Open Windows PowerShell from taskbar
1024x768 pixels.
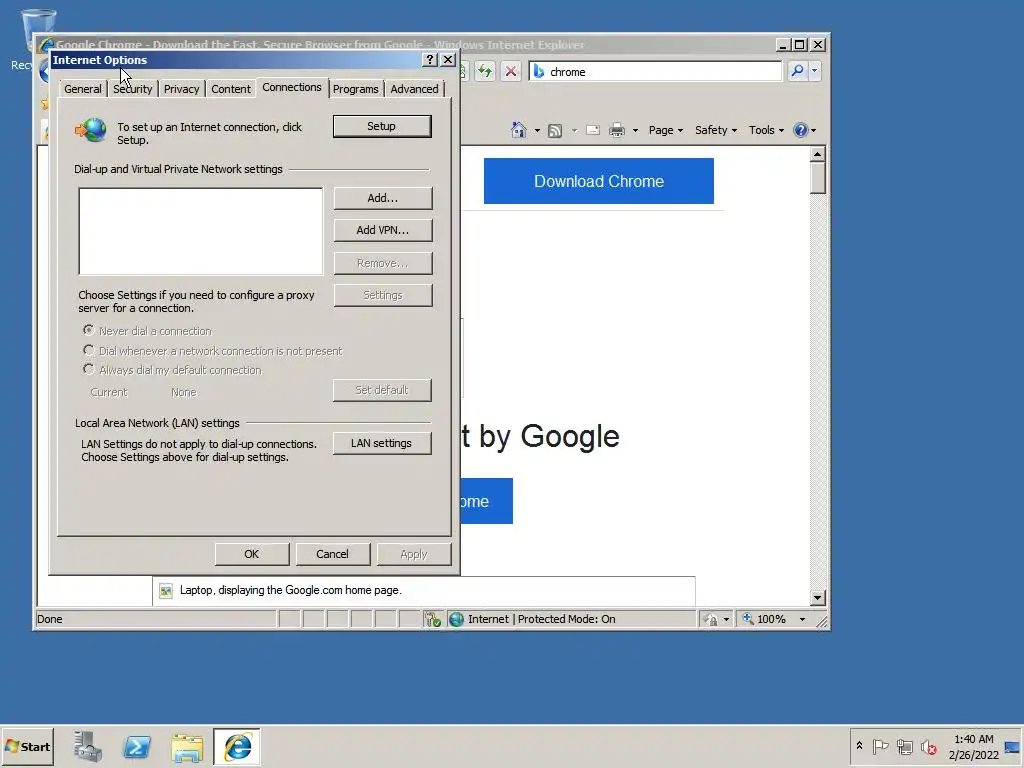(137, 746)
